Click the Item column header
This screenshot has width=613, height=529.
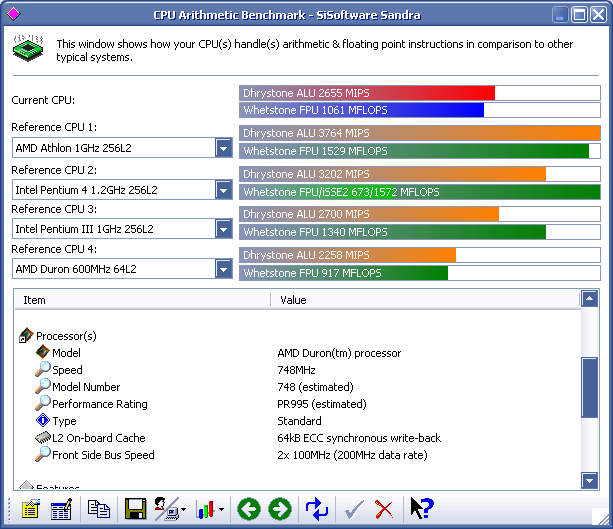(x=142, y=300)
